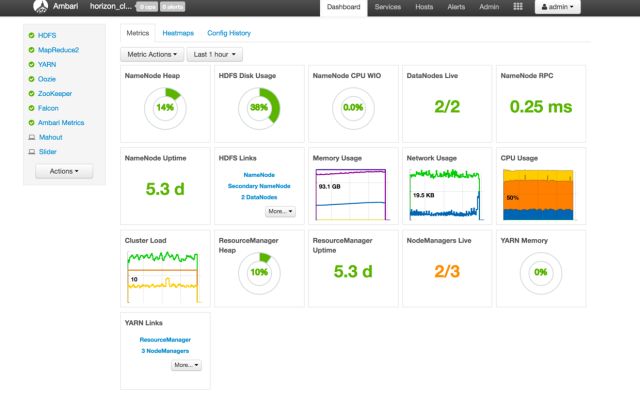Click the NameNode RPC 0.25 ms value
Screen dimensions: 640x398
coord(541,107)
